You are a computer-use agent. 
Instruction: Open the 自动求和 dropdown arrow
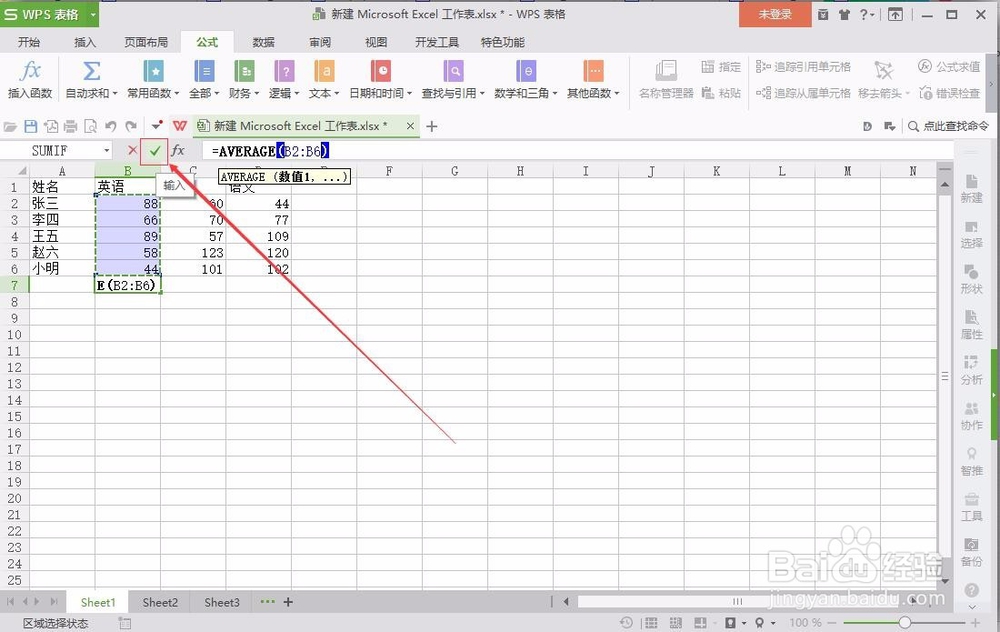point(113,93)
